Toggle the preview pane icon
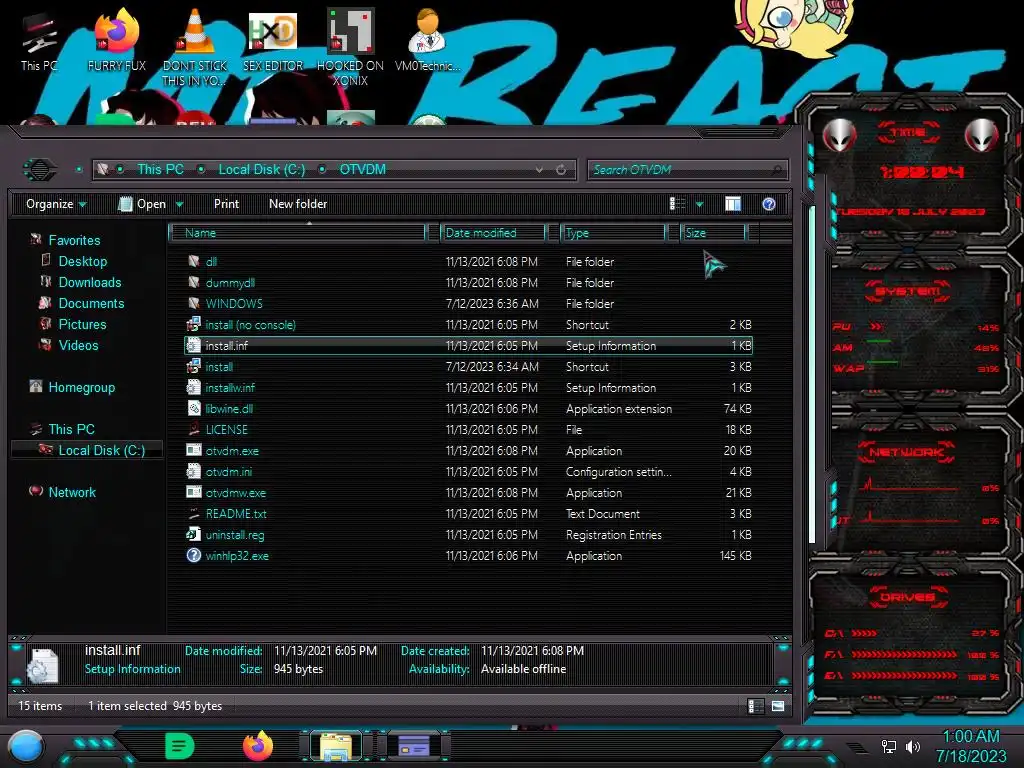The width and height of the screenshot is (1024, 768). tap(733, 204)
